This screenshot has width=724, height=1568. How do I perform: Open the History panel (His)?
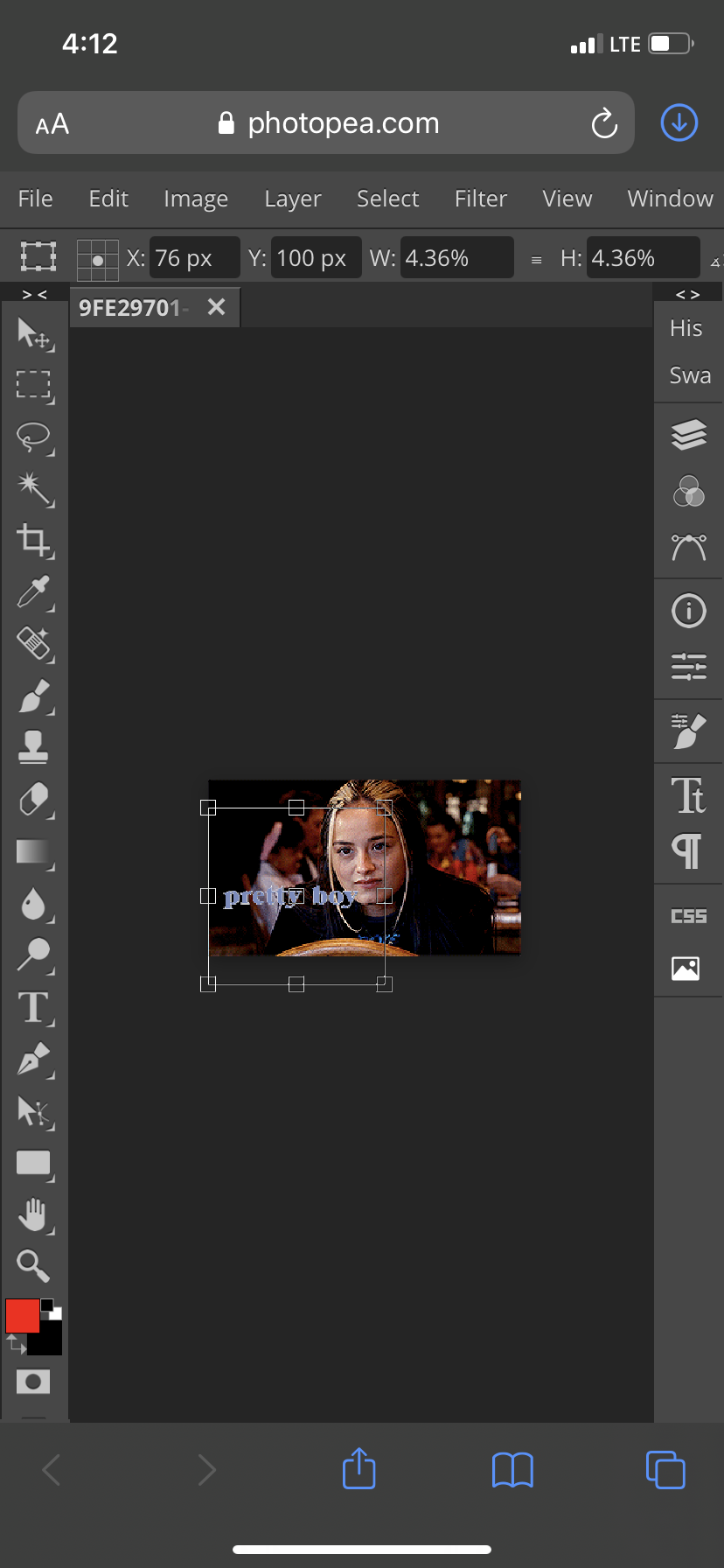(x=686, y=328)
